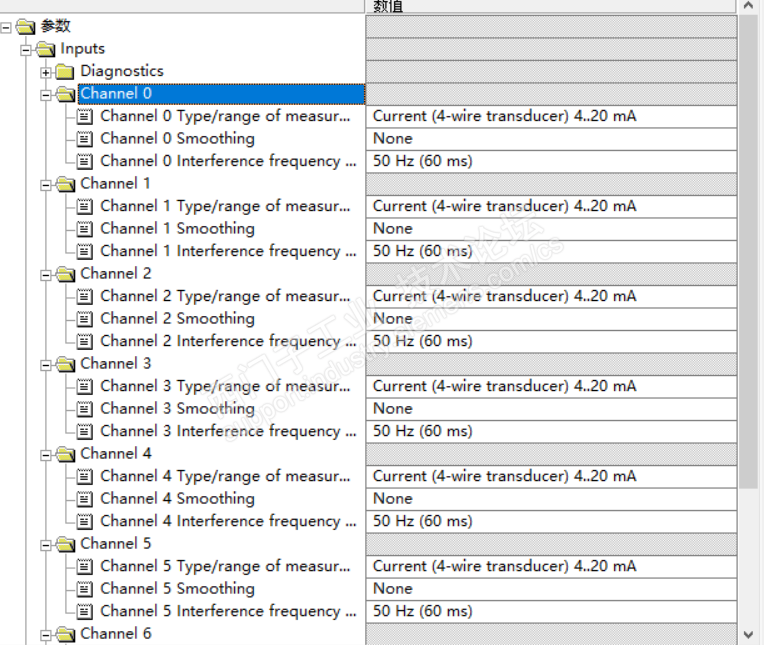Click the Channel 2 Interference frequency icon
The image size is (764, 645).
coord(86,341)
